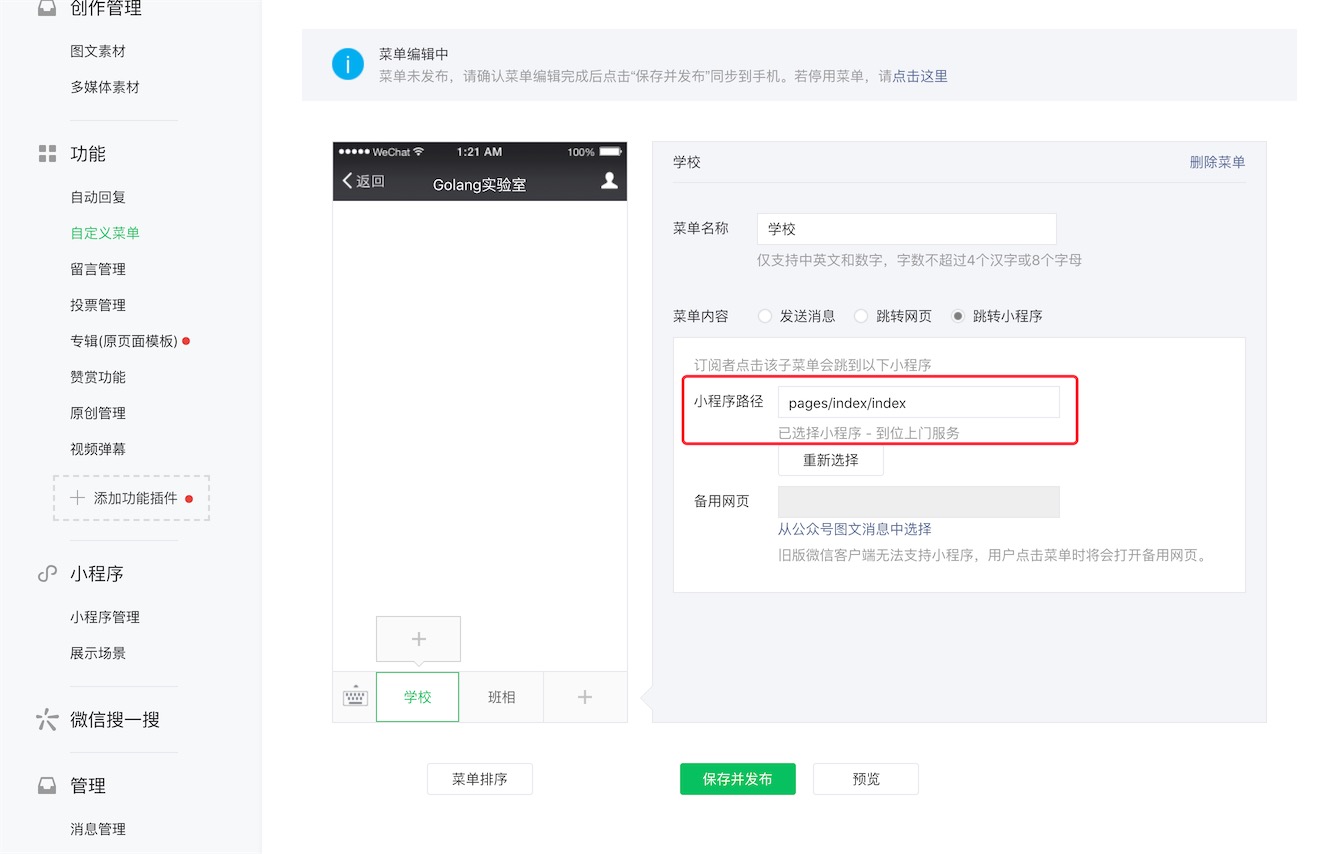Open 自定义菜单 in the sidebar
Screen dimensions: 1324x854
105,233
